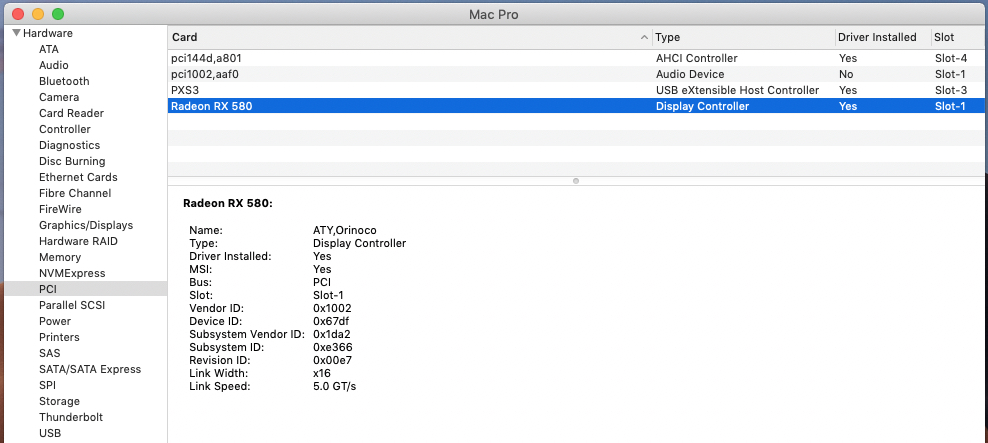Click the ATY,Orinoco name value
The image size is (988, 443).
click(x=345, y=231)
